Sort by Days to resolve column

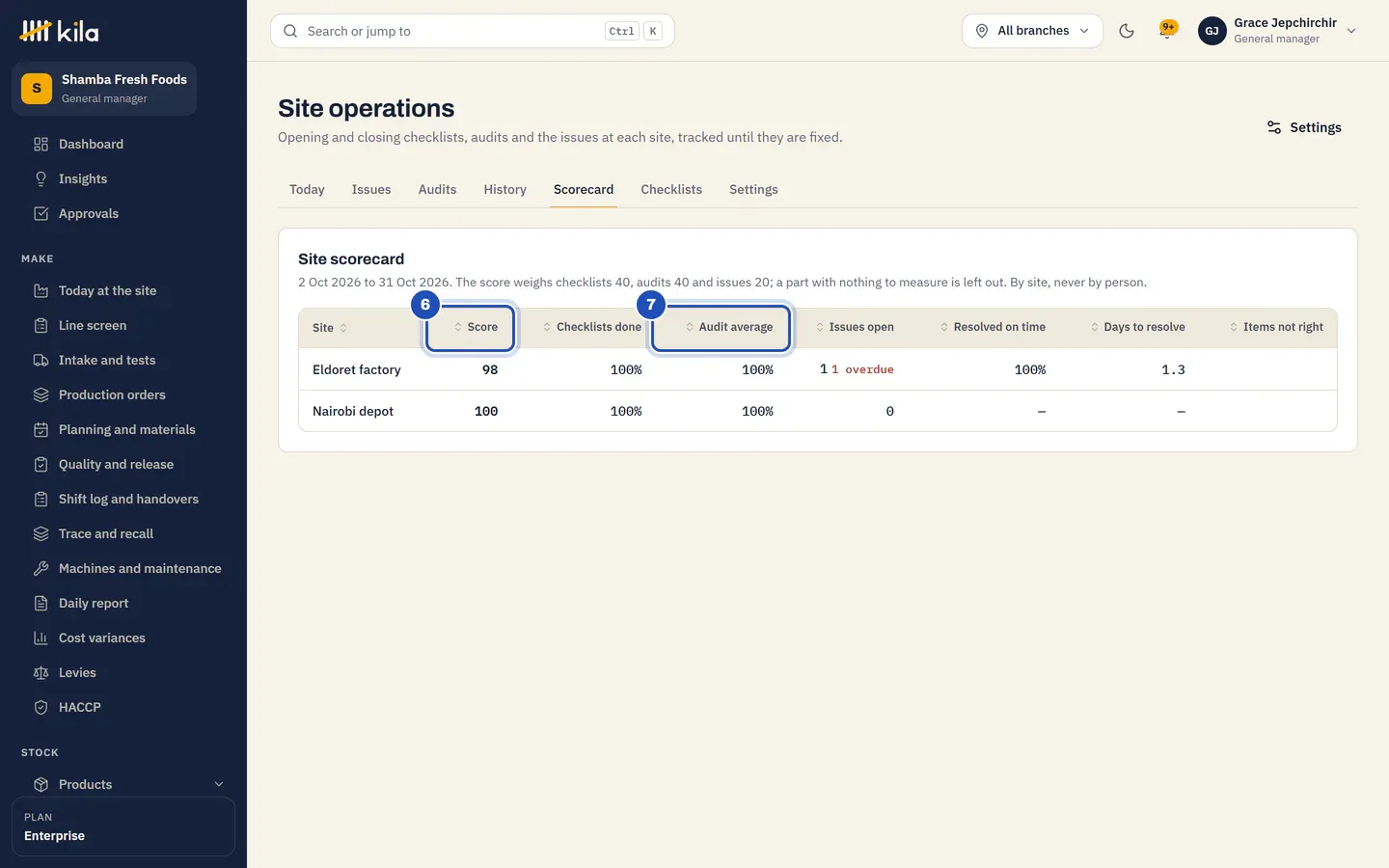point(1137,327)
